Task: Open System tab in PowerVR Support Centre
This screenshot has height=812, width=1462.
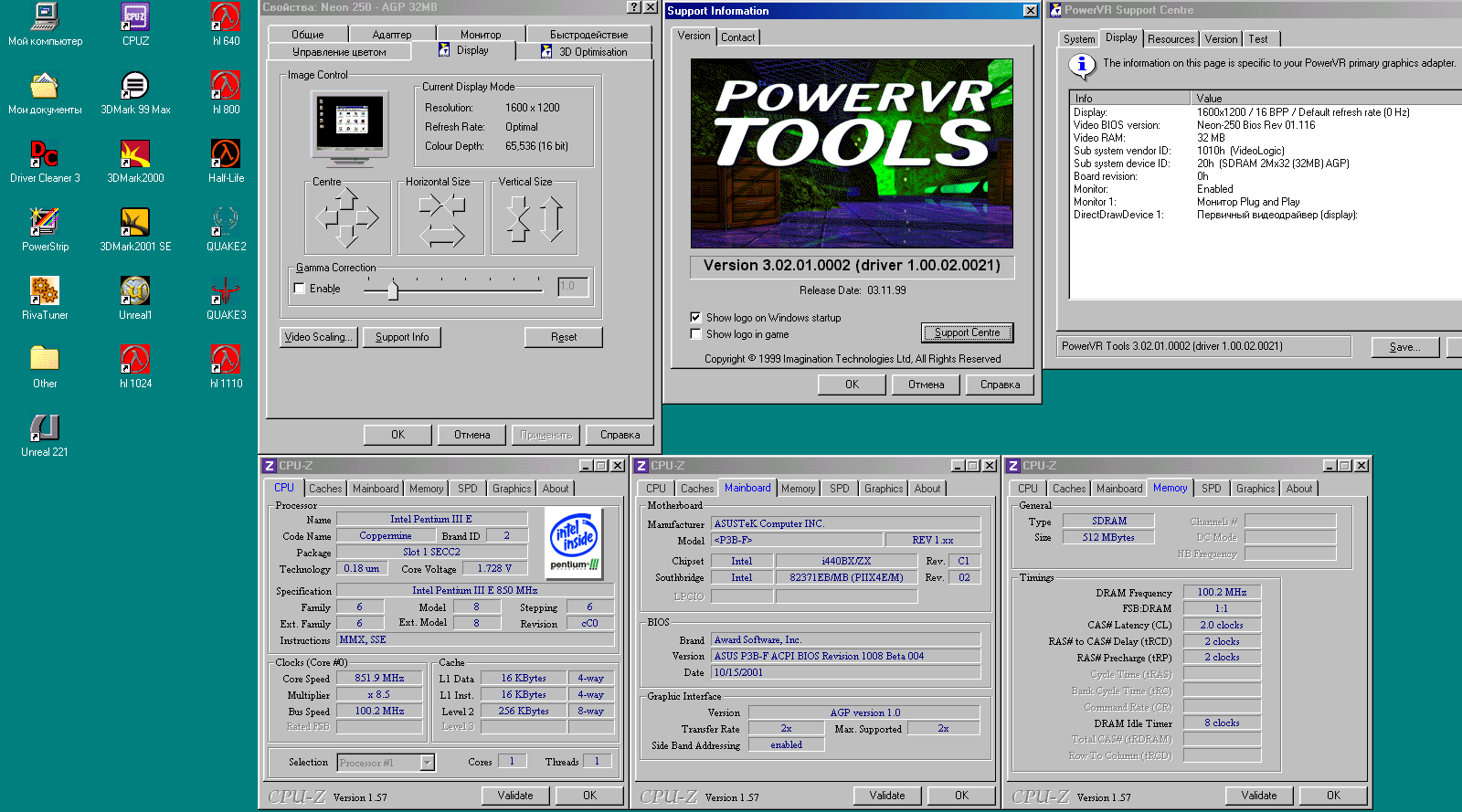Action: click(x=1078, y=39)
